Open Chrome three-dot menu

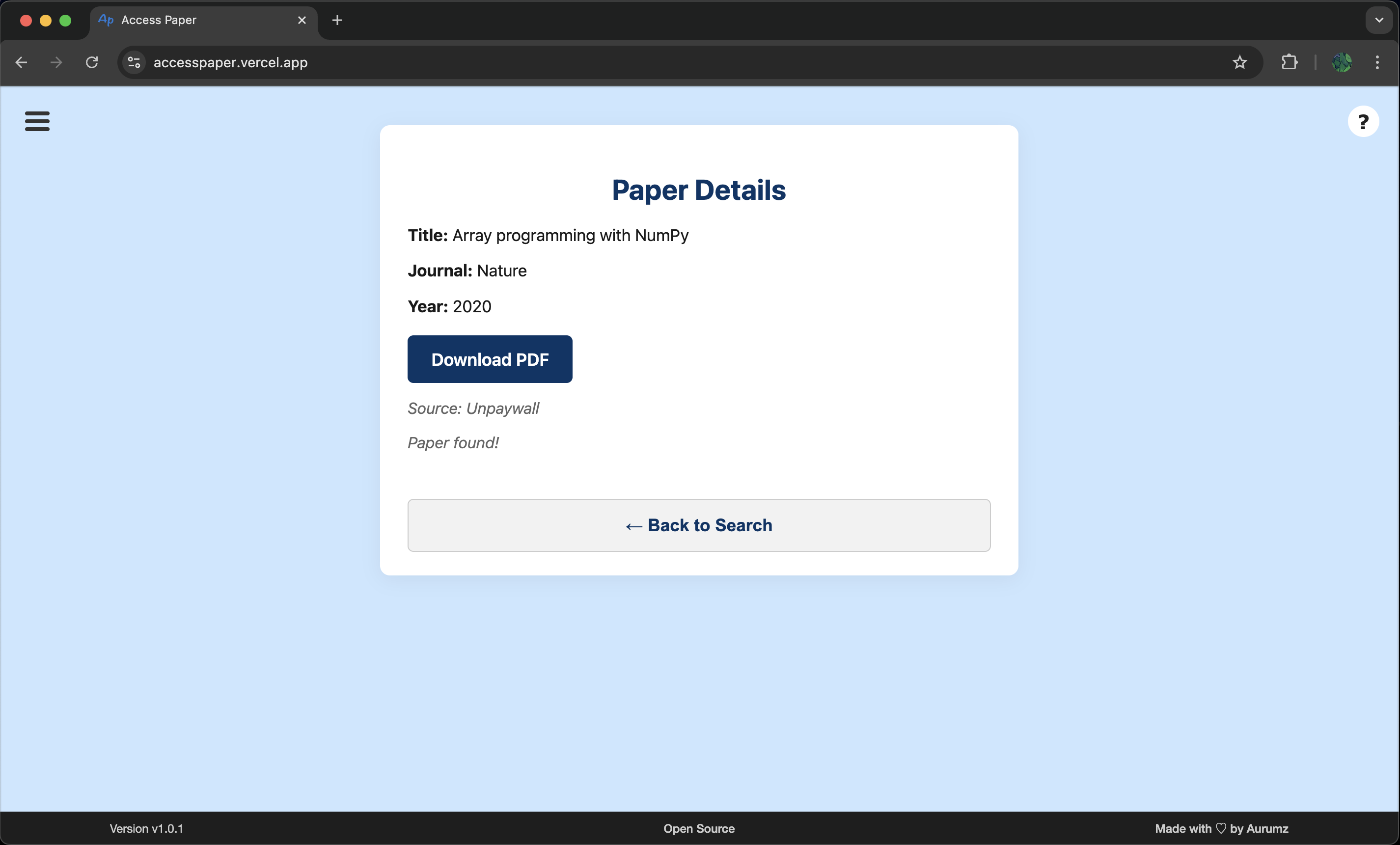(x=1377, y=62)
